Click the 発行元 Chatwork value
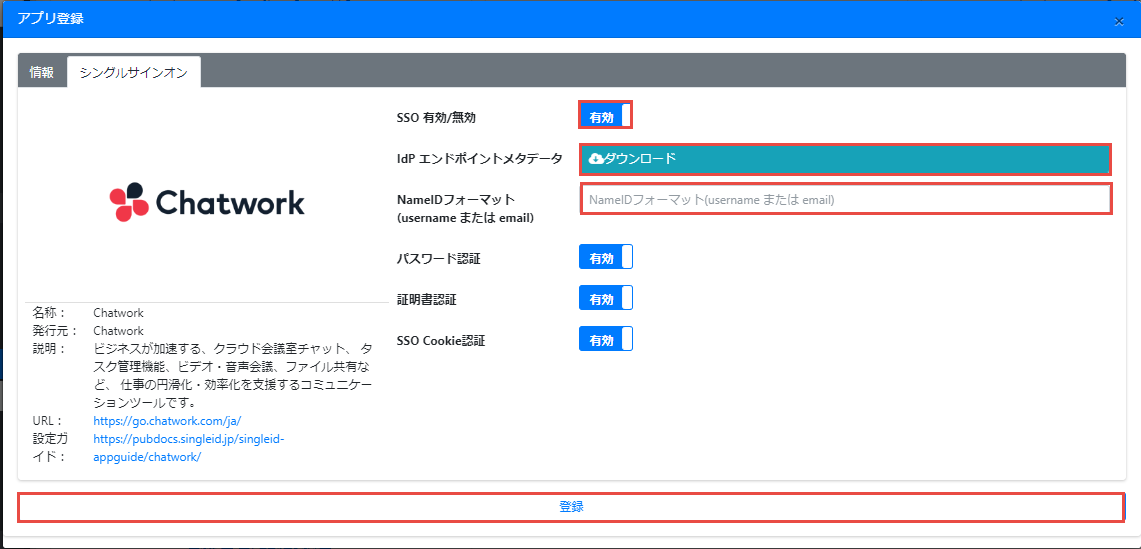 point(118,331)
